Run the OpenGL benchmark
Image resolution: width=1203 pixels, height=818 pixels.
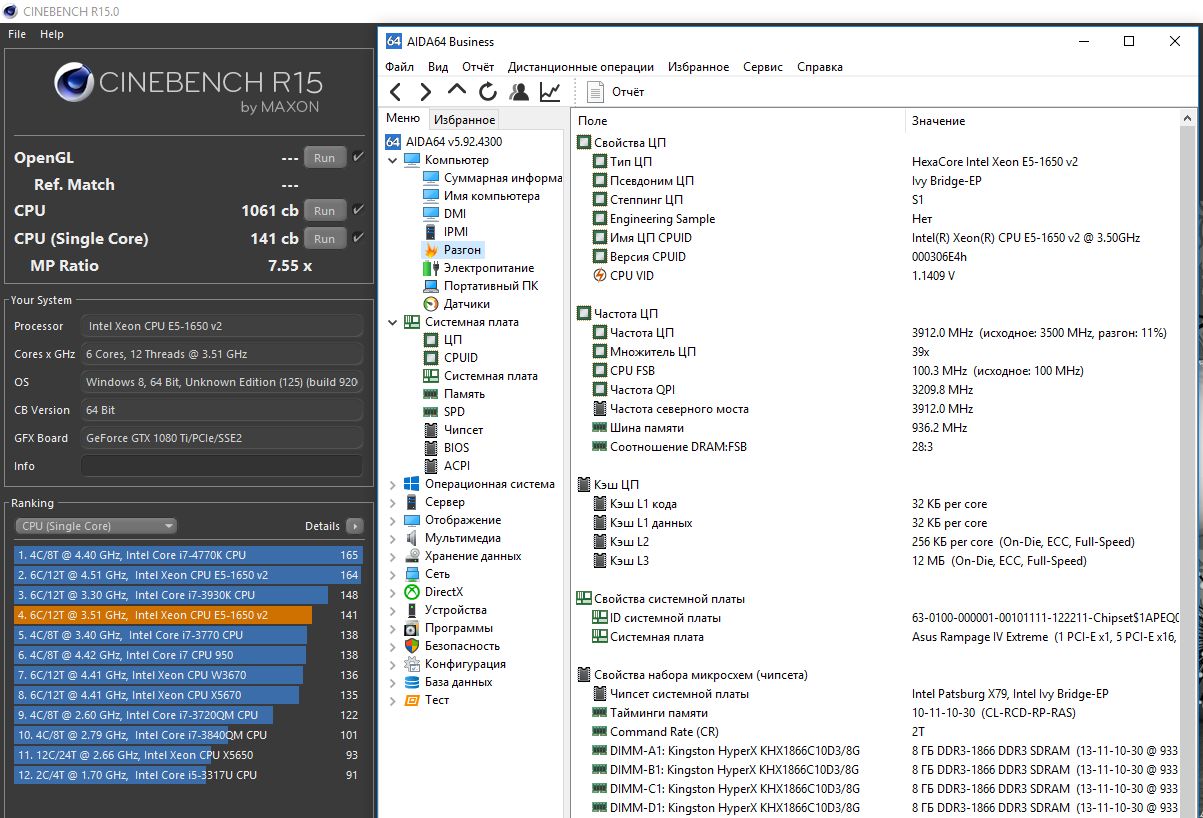[325, 158]
